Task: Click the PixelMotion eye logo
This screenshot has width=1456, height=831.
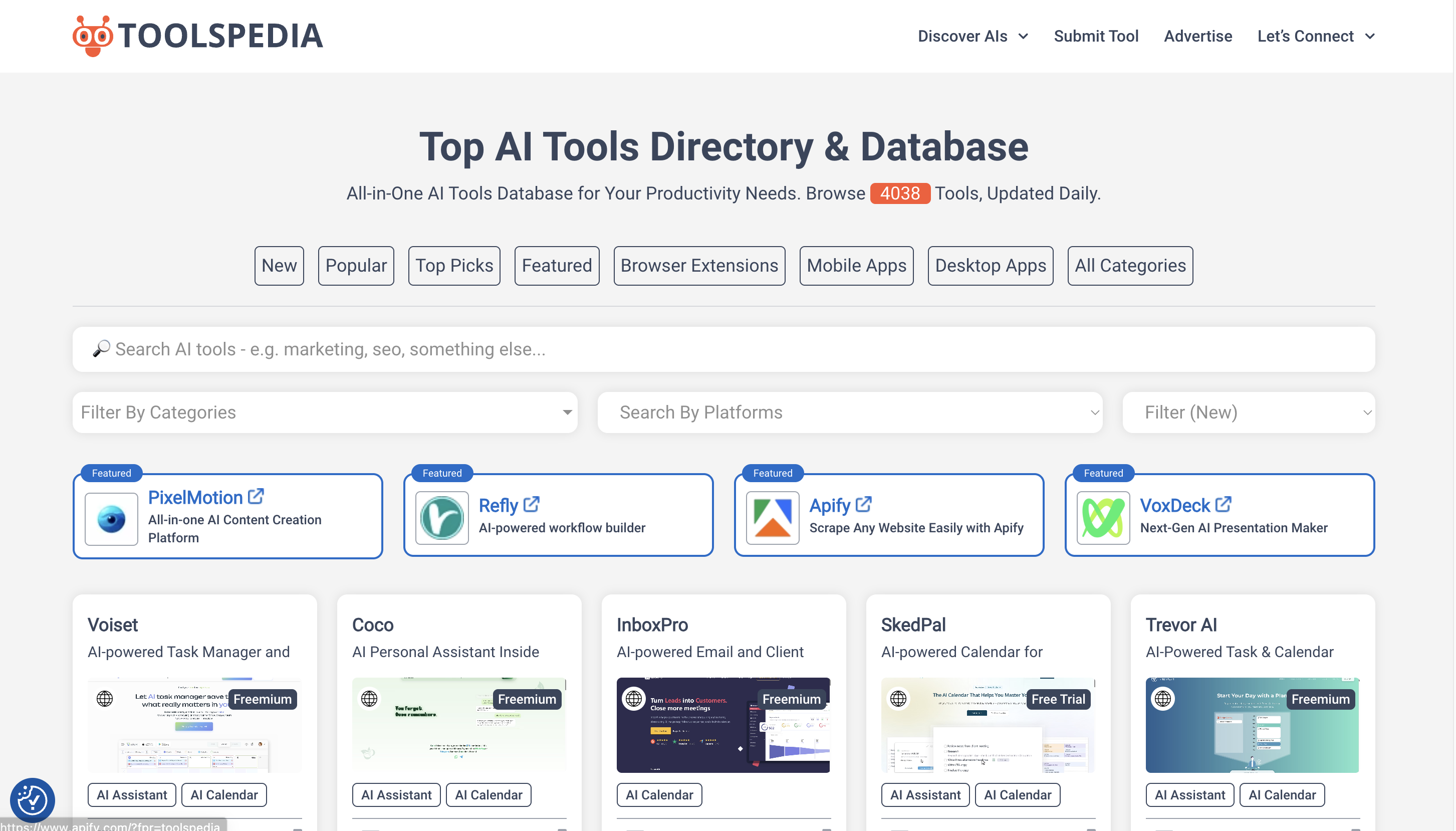Action: pos(111,519)
